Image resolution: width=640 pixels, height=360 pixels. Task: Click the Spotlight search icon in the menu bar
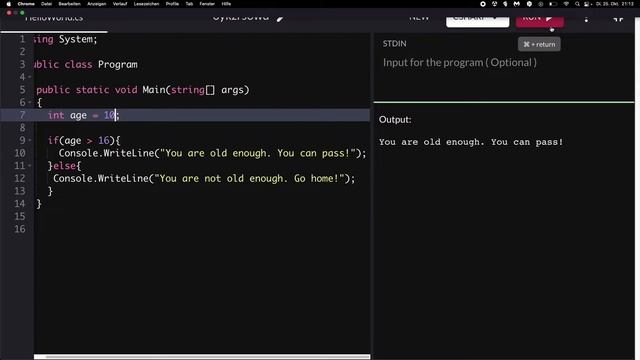[577, 4]
